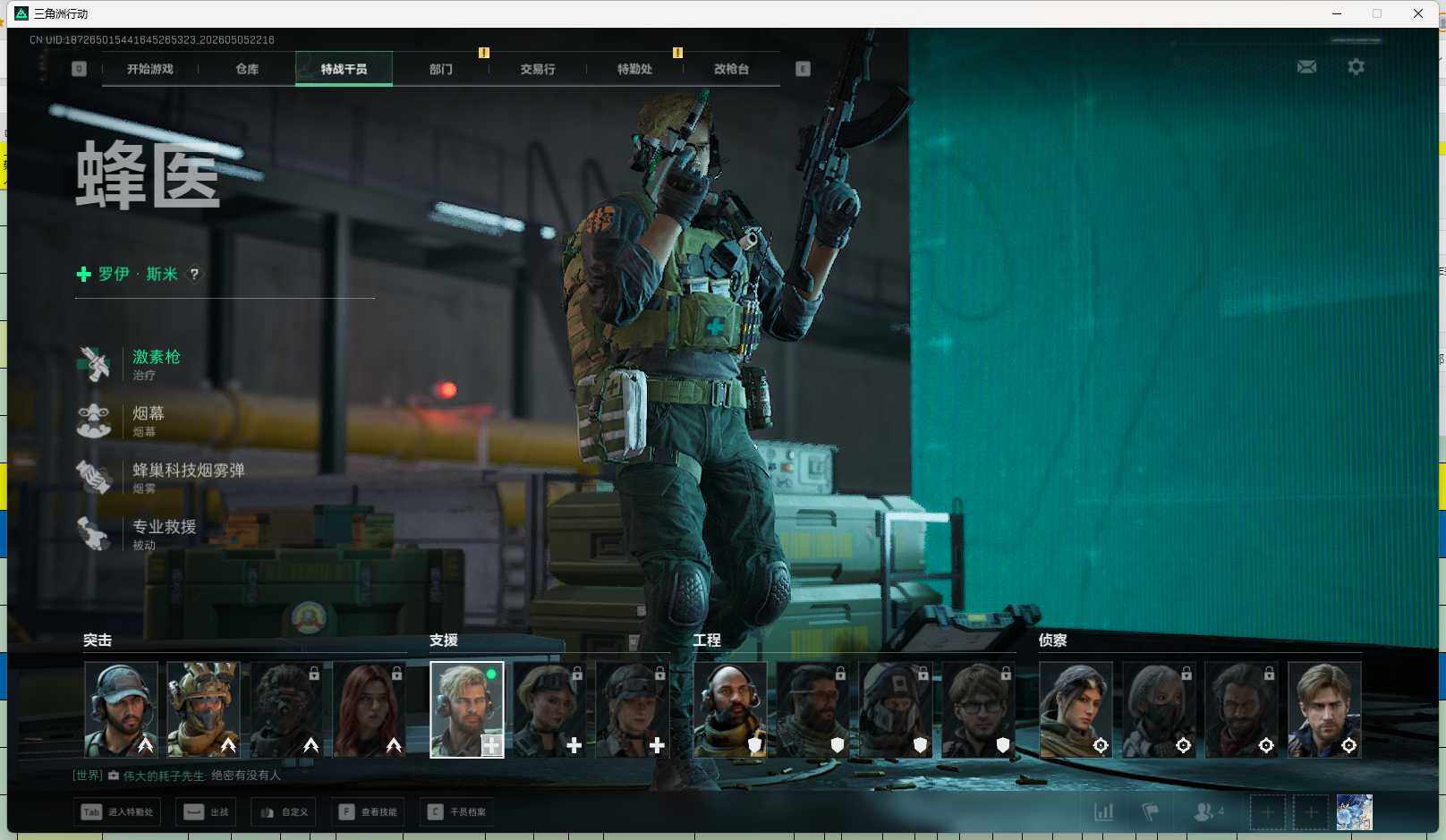Select the unlocked dark-haired woman recon operator
The image size is (1446, 840).
(1076, 709)
